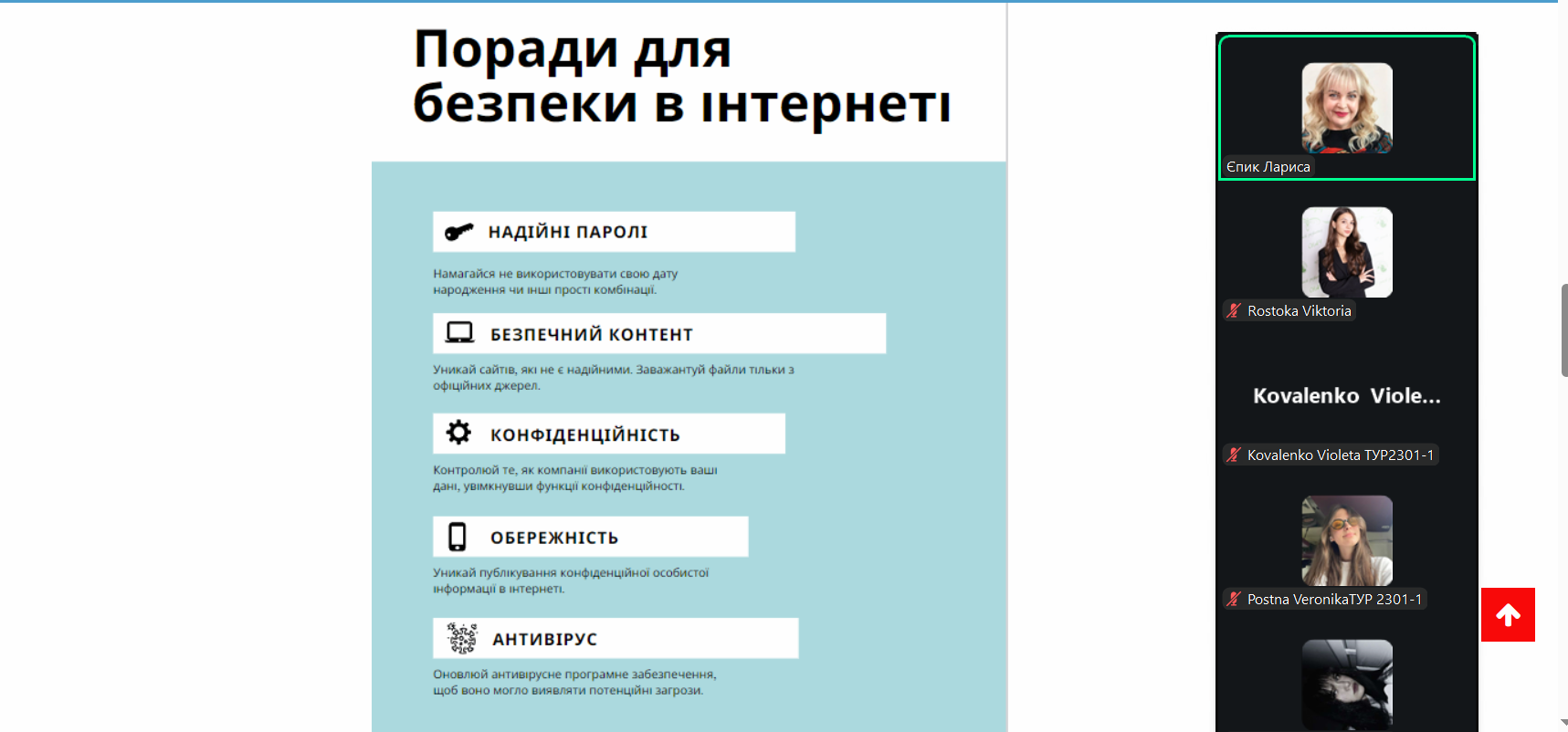Select Епик Лариса's profile photo
Image resolution: width=1568 pixels, height=732 pixels.
(1346, 108)
